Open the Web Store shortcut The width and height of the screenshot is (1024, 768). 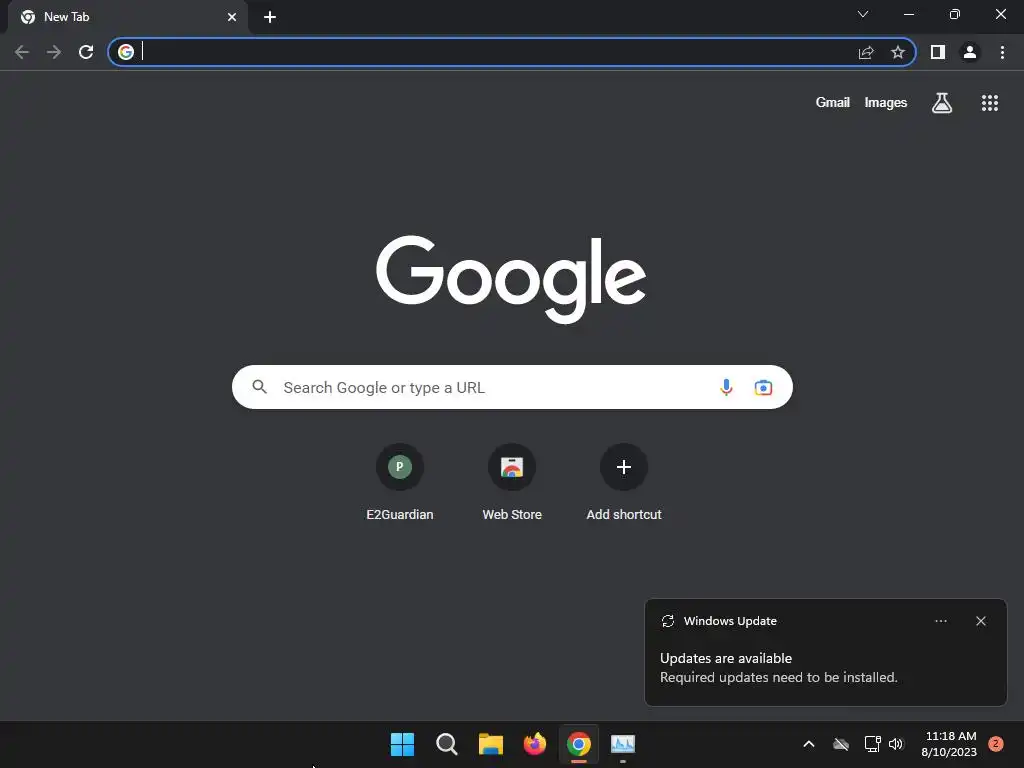pos(512,482)
